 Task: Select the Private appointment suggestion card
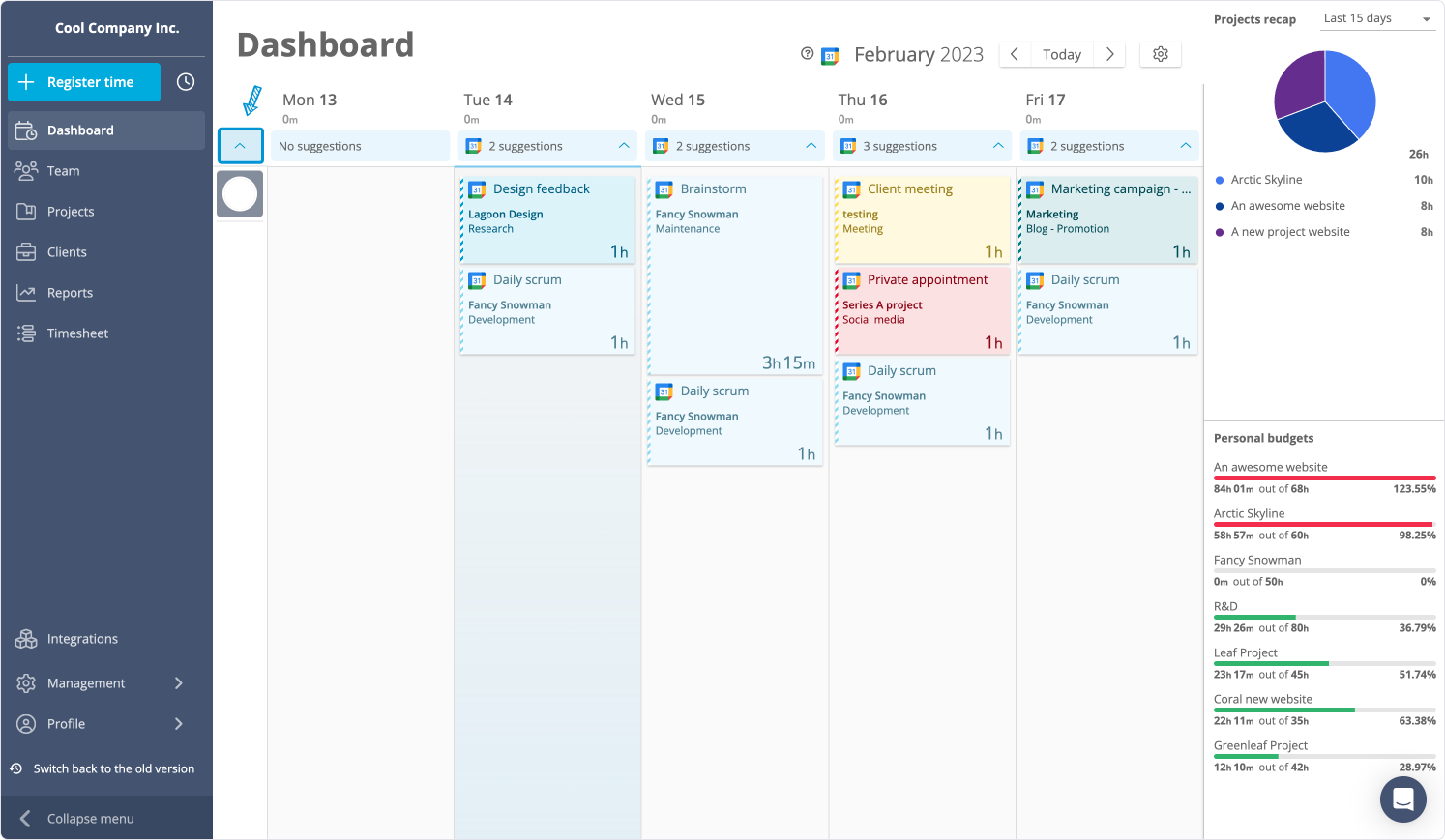(922, 310)
